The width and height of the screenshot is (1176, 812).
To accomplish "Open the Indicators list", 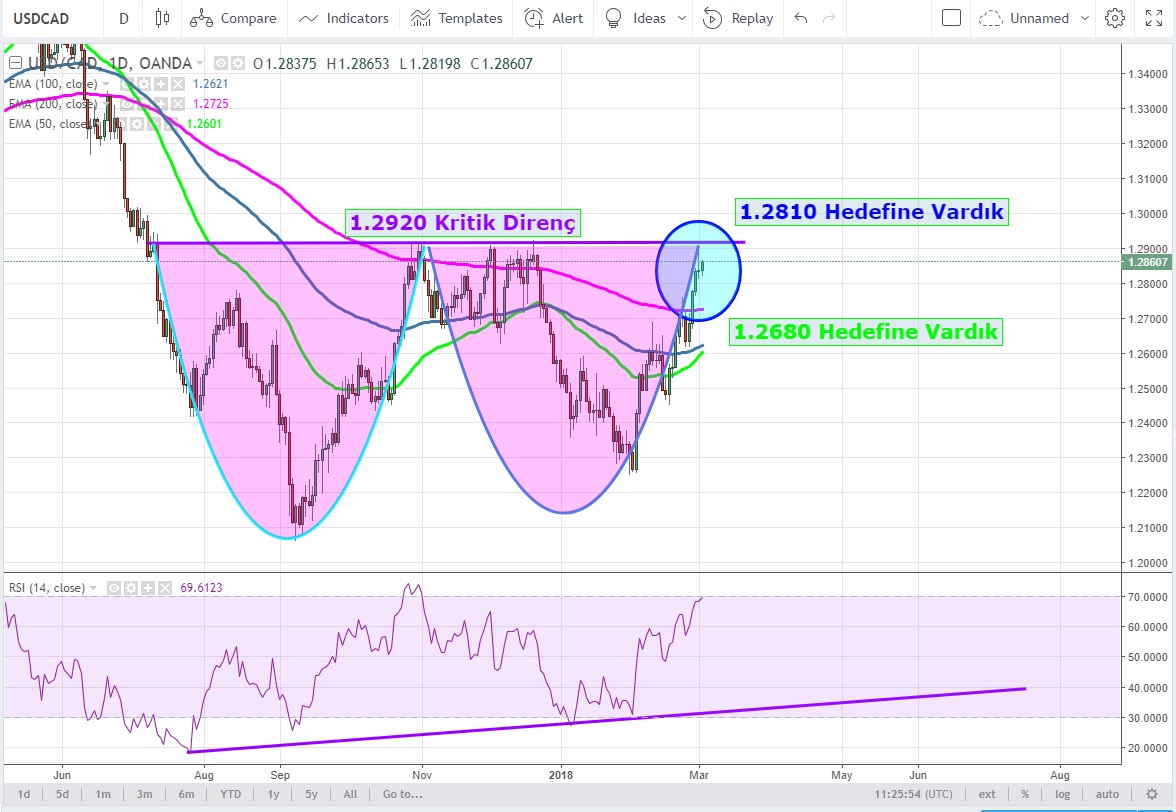I will pyautogui.click(x=344, y=18).
